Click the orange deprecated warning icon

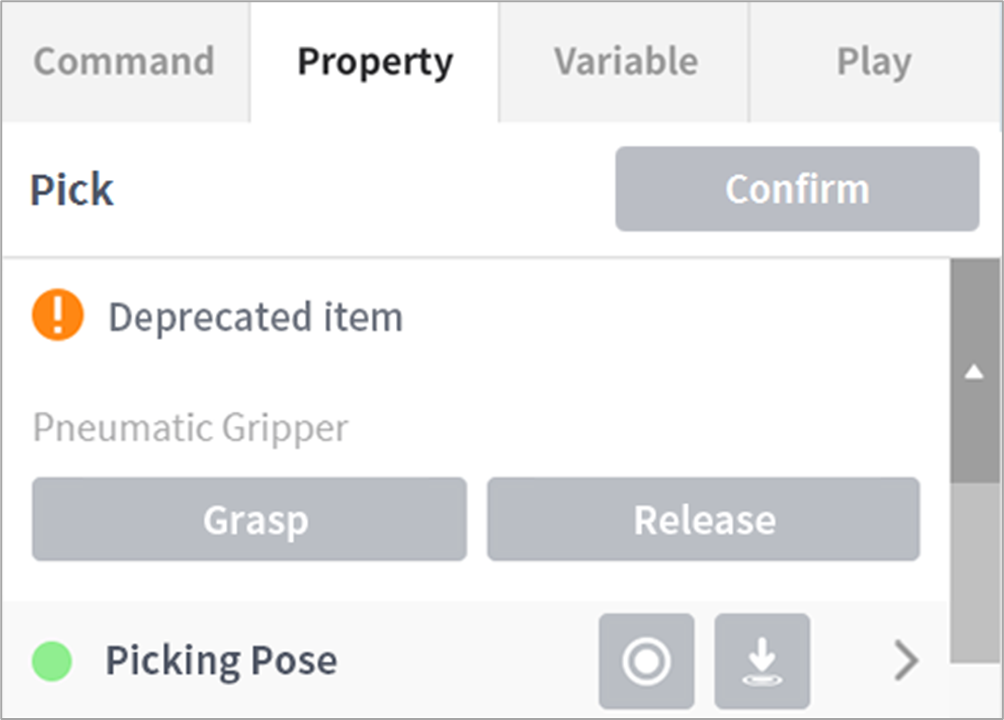click(57, 316)
